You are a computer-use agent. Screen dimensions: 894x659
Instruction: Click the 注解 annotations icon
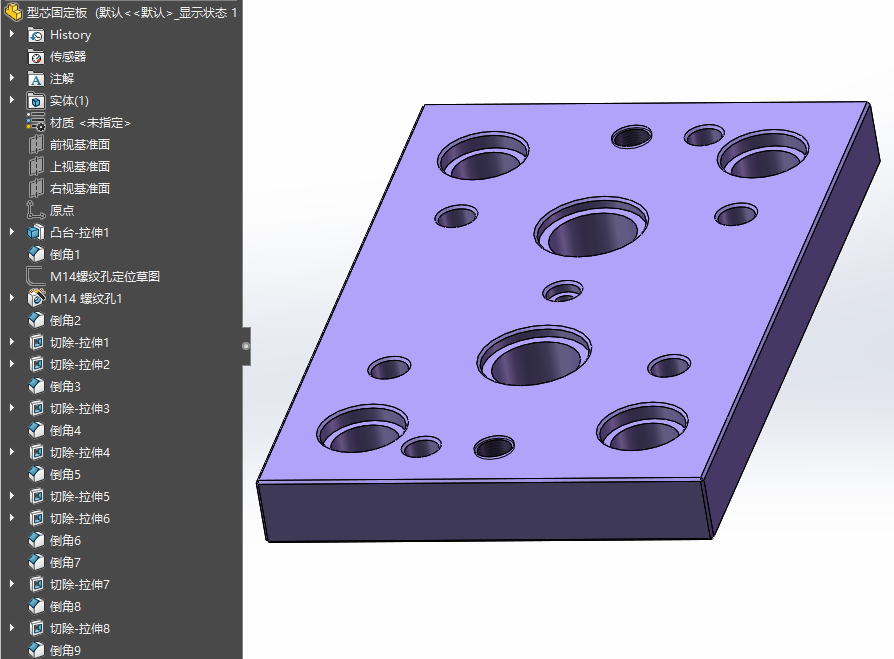point(36,79)
